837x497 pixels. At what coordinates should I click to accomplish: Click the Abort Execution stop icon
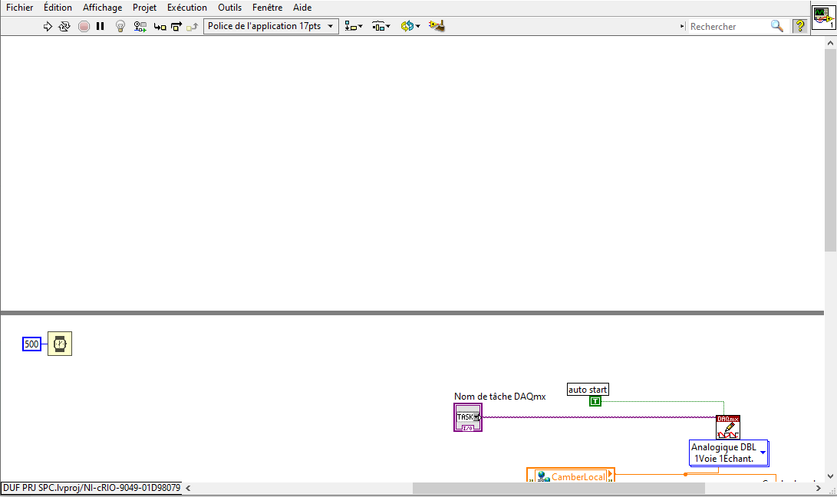[x=84, y=26]
